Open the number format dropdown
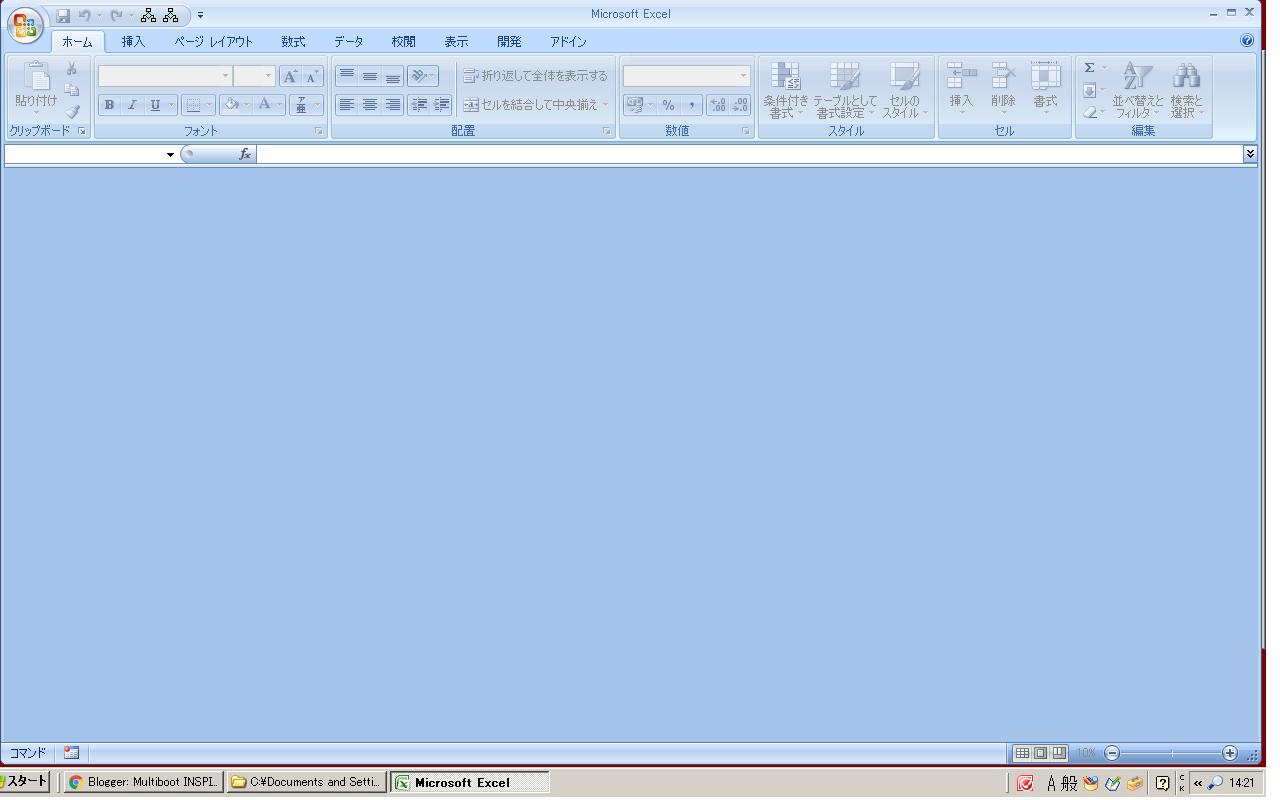Screen dimensions: 1280x800 point(743,76)
